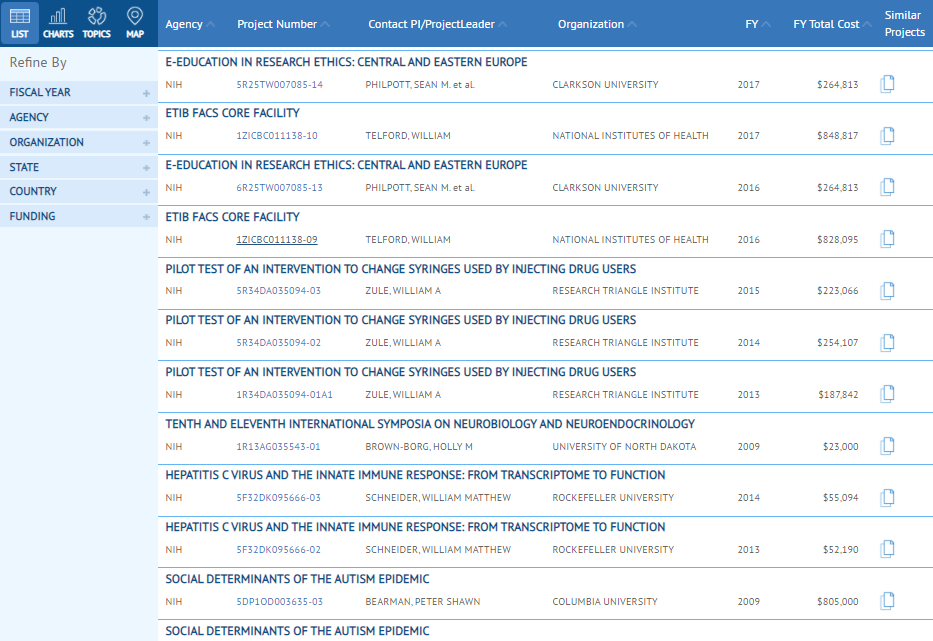Select organization UNIVERSITY OF NORTH DAKOTA
Screen dimensions: 933x641
624,446
